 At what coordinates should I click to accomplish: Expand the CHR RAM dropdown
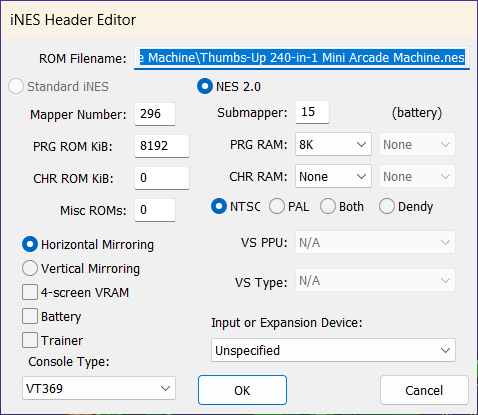pos(333,176)
